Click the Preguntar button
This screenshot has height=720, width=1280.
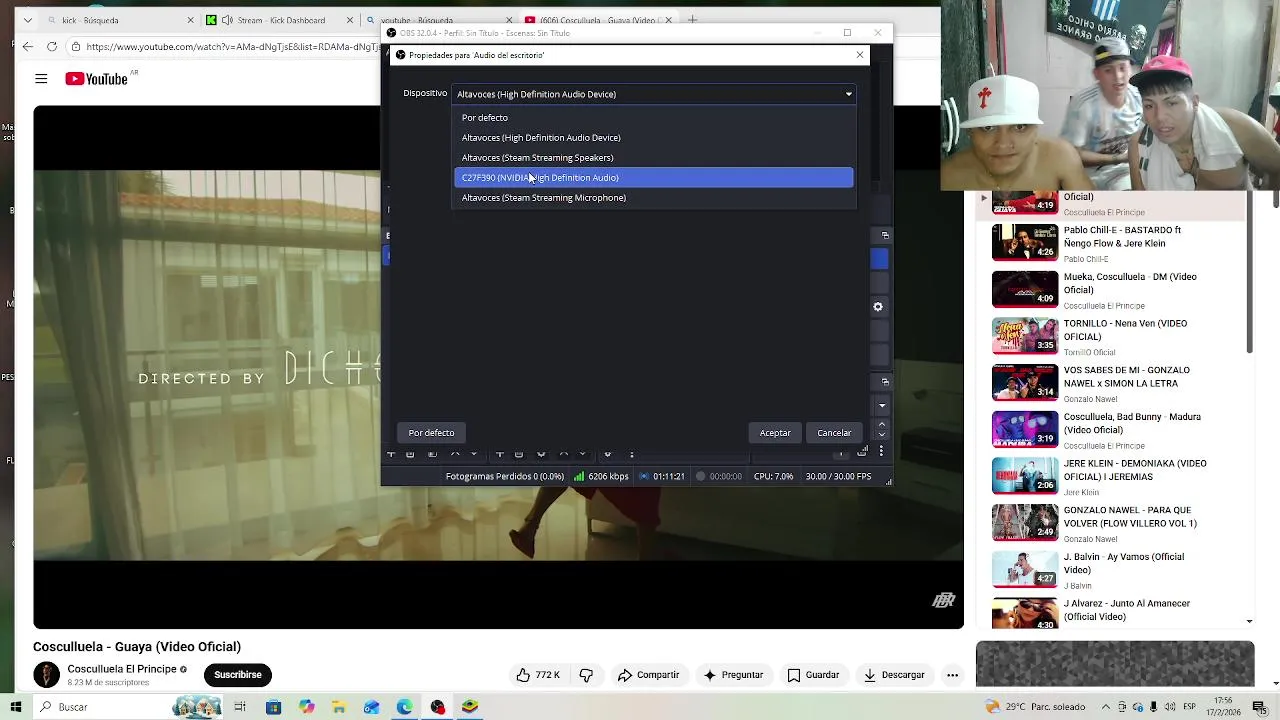(733, 675)
